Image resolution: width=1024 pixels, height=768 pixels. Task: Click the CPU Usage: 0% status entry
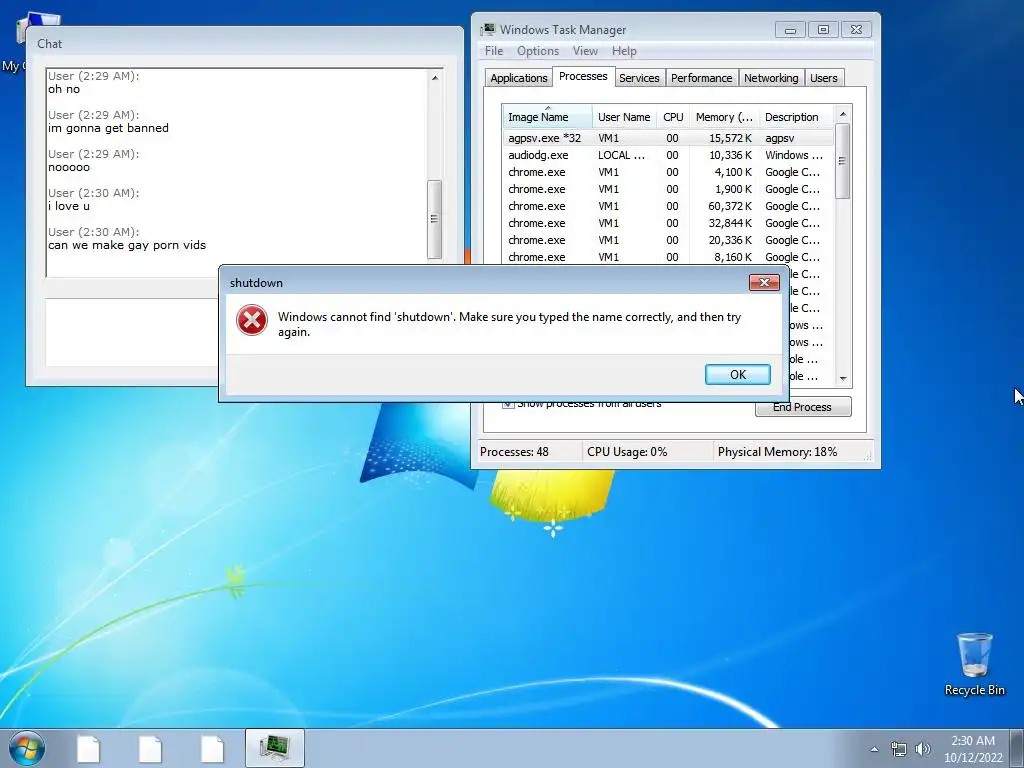[x=627, y=452]
